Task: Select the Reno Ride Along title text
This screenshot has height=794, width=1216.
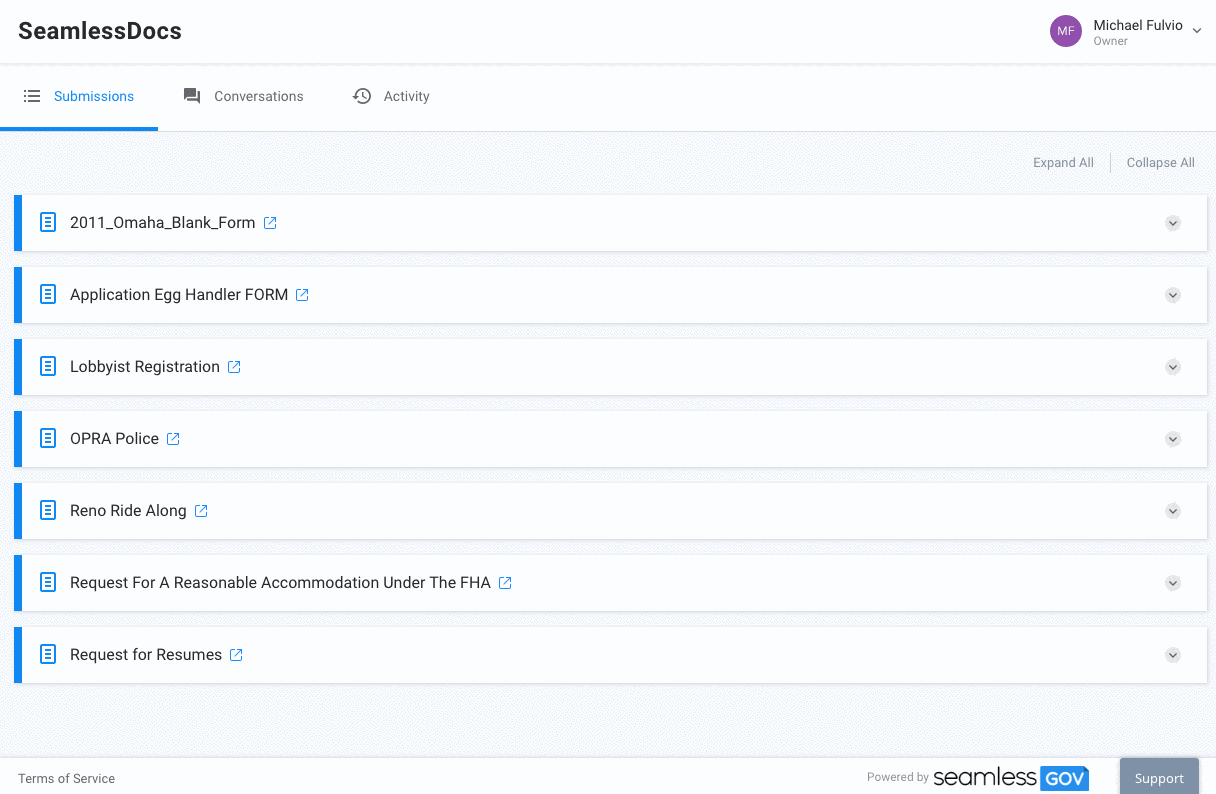Action: [128, 511]
